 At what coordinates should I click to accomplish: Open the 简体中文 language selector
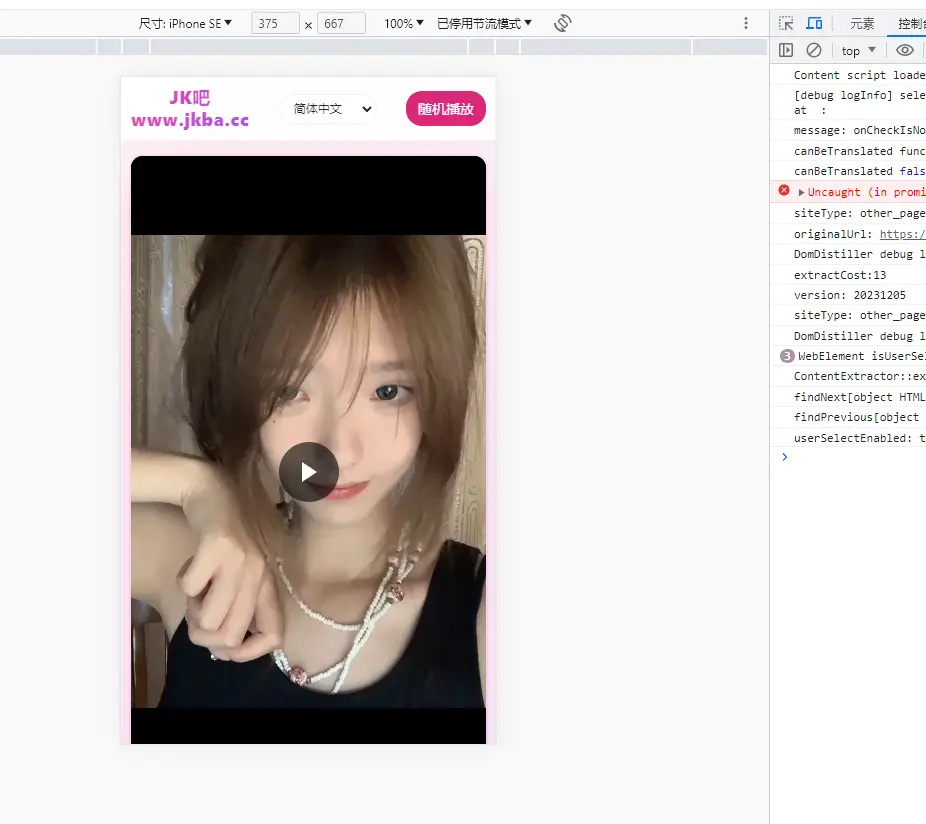(x=329, y=109)
